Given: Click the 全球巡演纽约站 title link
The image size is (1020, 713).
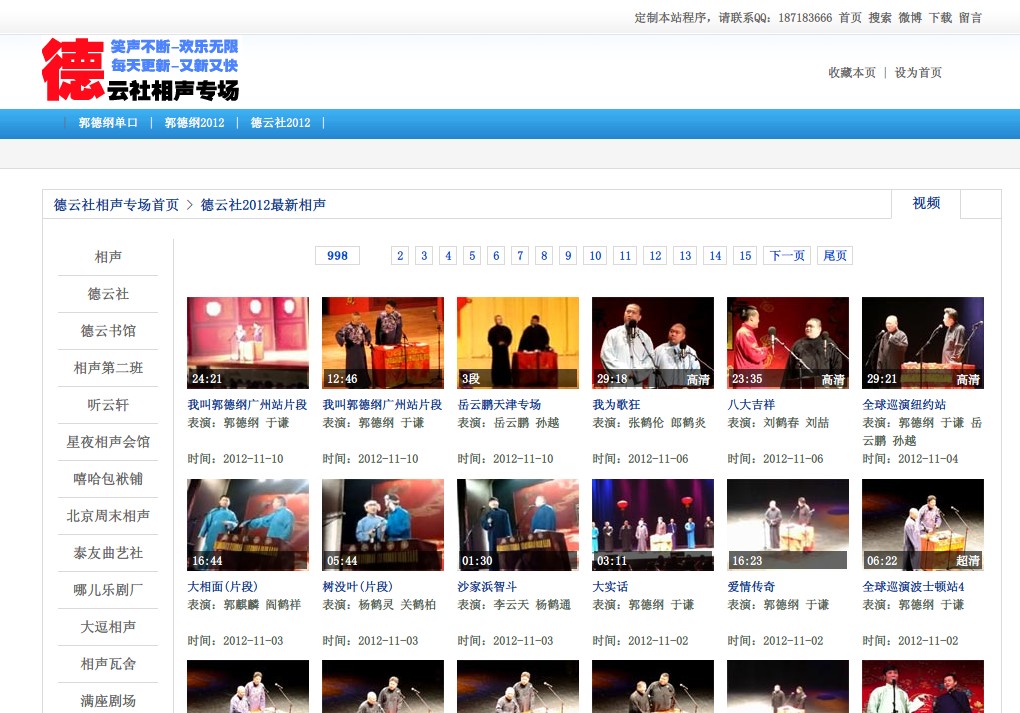Looking at the screenshot, I should point(904,405).
